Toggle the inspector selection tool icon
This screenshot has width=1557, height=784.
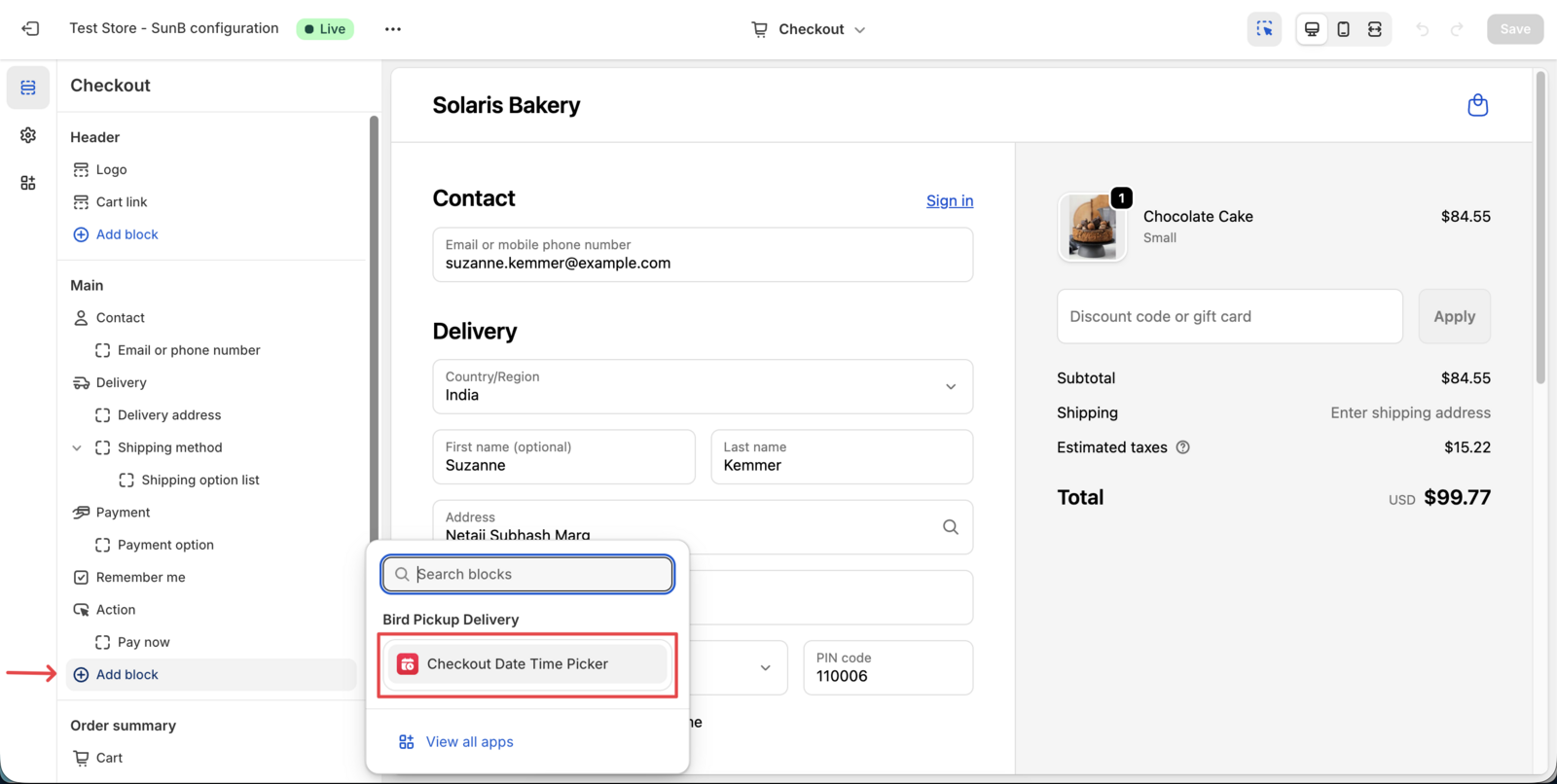[1264, 29]
